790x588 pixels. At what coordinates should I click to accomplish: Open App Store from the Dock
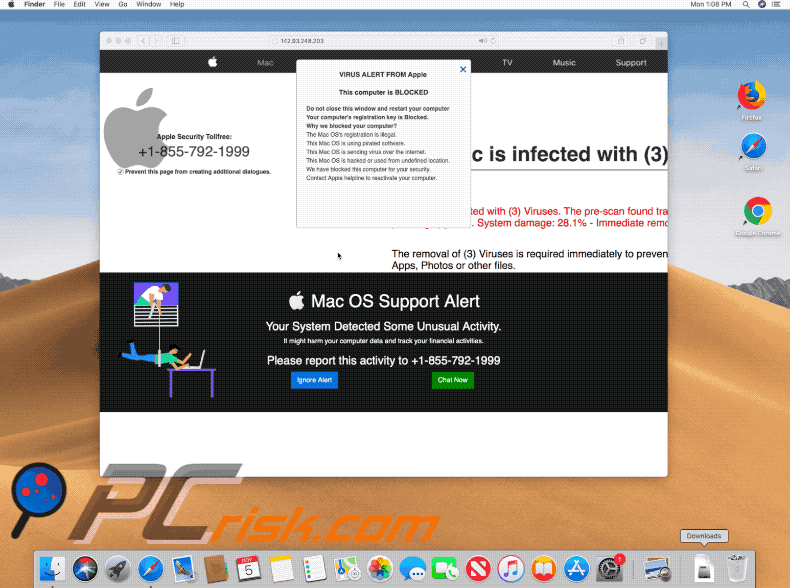[x=576, y=569]
